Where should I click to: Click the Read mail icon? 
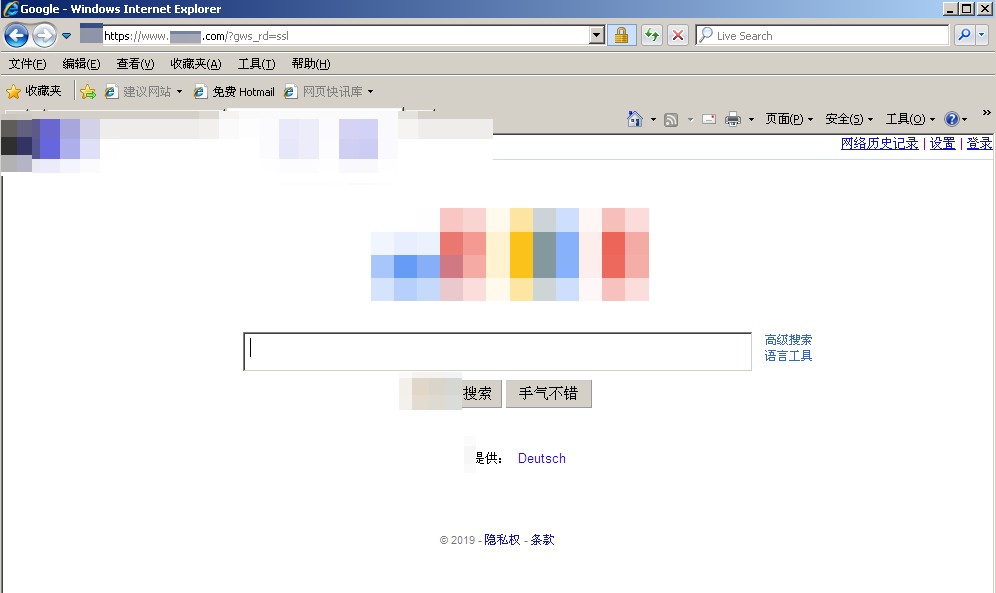pos(709,119)
